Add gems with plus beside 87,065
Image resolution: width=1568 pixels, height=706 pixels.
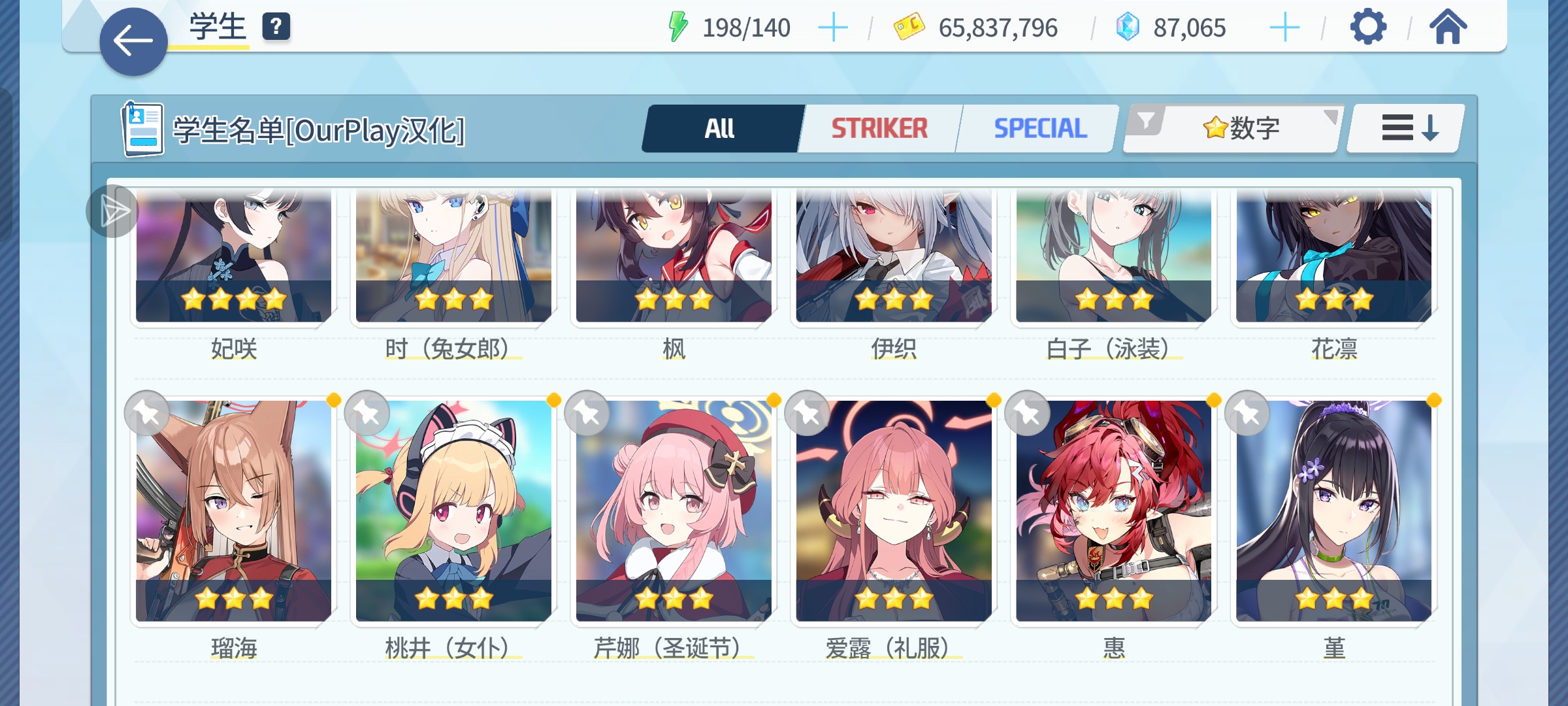[1284, 28]
